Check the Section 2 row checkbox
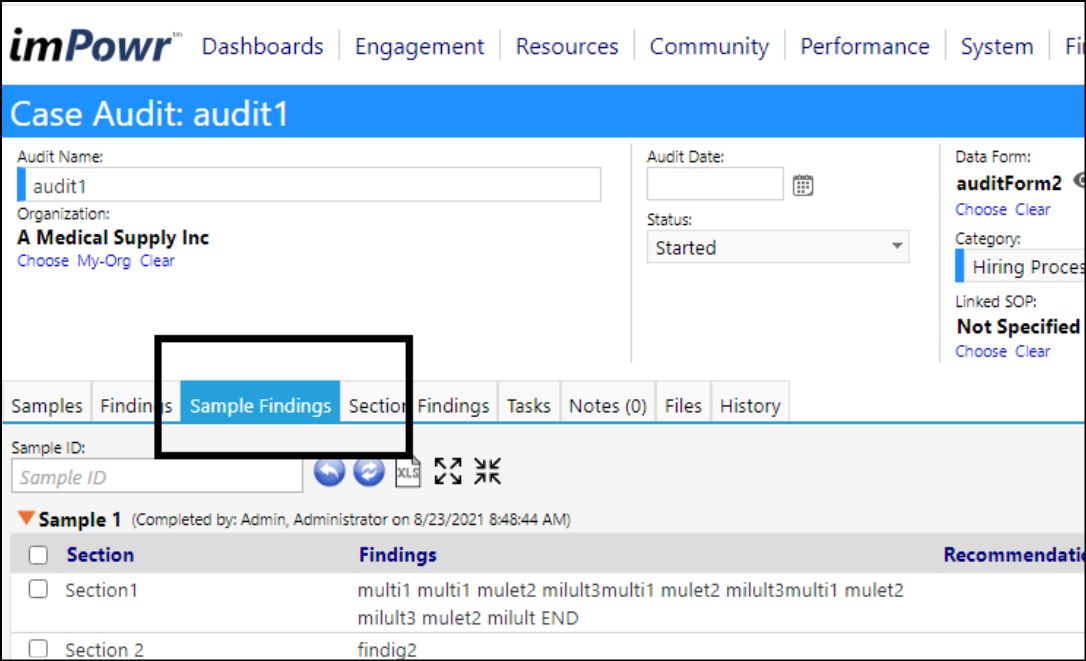 [38, 649]
